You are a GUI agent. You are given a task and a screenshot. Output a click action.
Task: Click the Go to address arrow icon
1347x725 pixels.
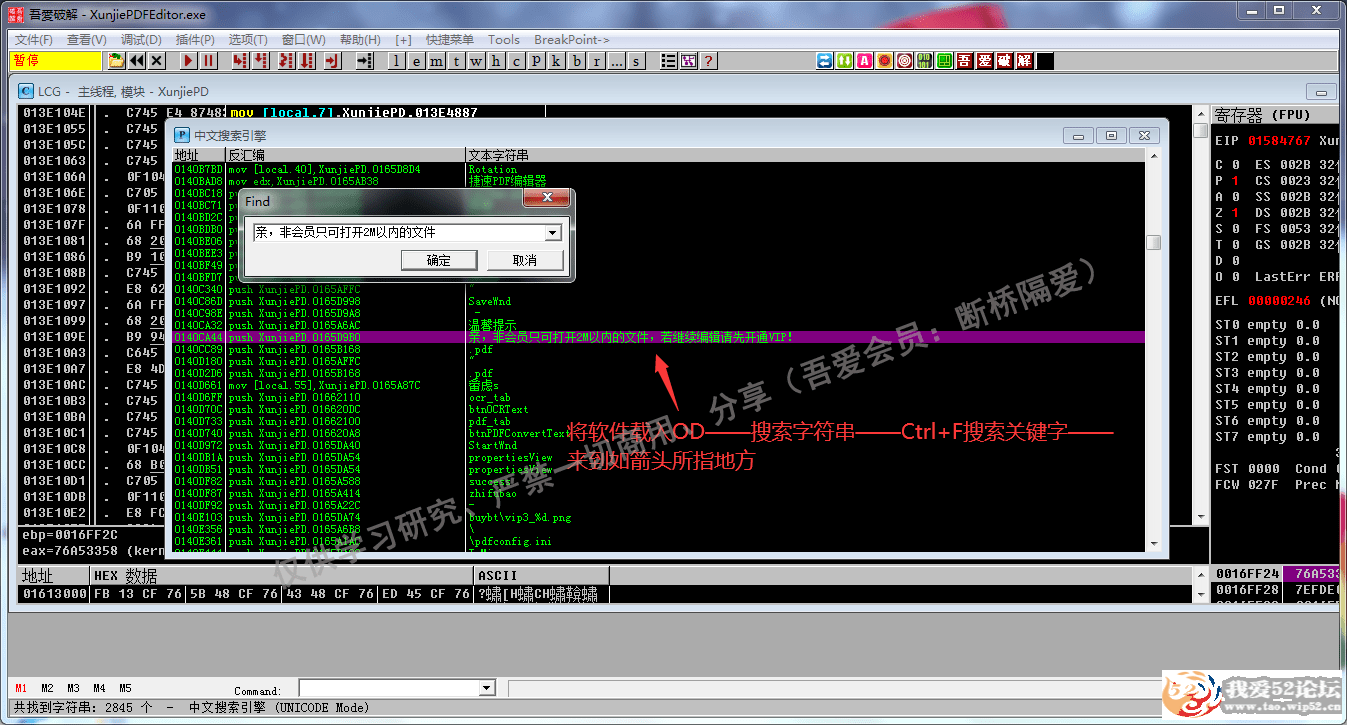pyautogui.click(x=365, y=61)
